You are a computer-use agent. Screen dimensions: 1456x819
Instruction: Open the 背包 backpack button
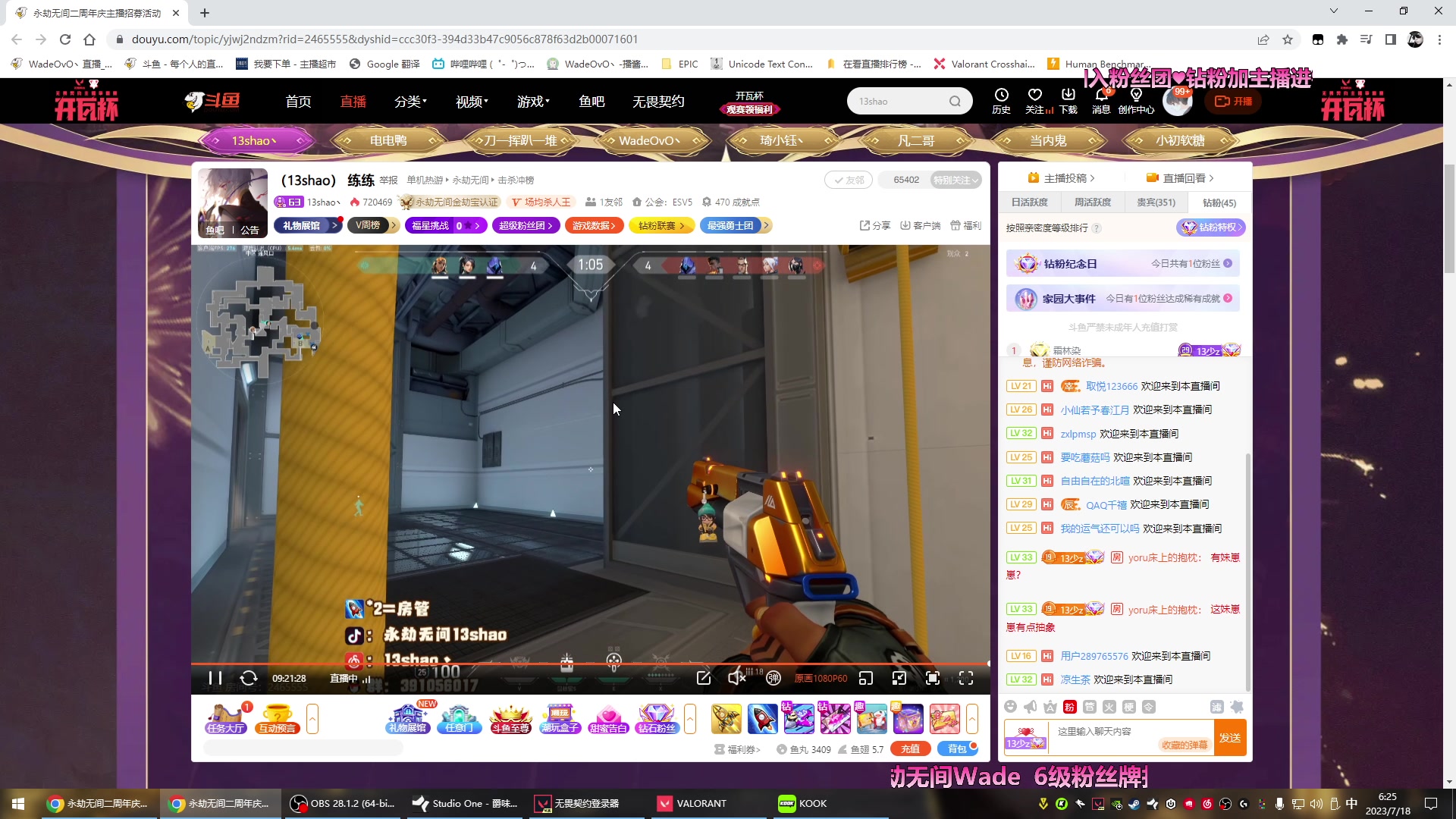click(x=957, y=748)
